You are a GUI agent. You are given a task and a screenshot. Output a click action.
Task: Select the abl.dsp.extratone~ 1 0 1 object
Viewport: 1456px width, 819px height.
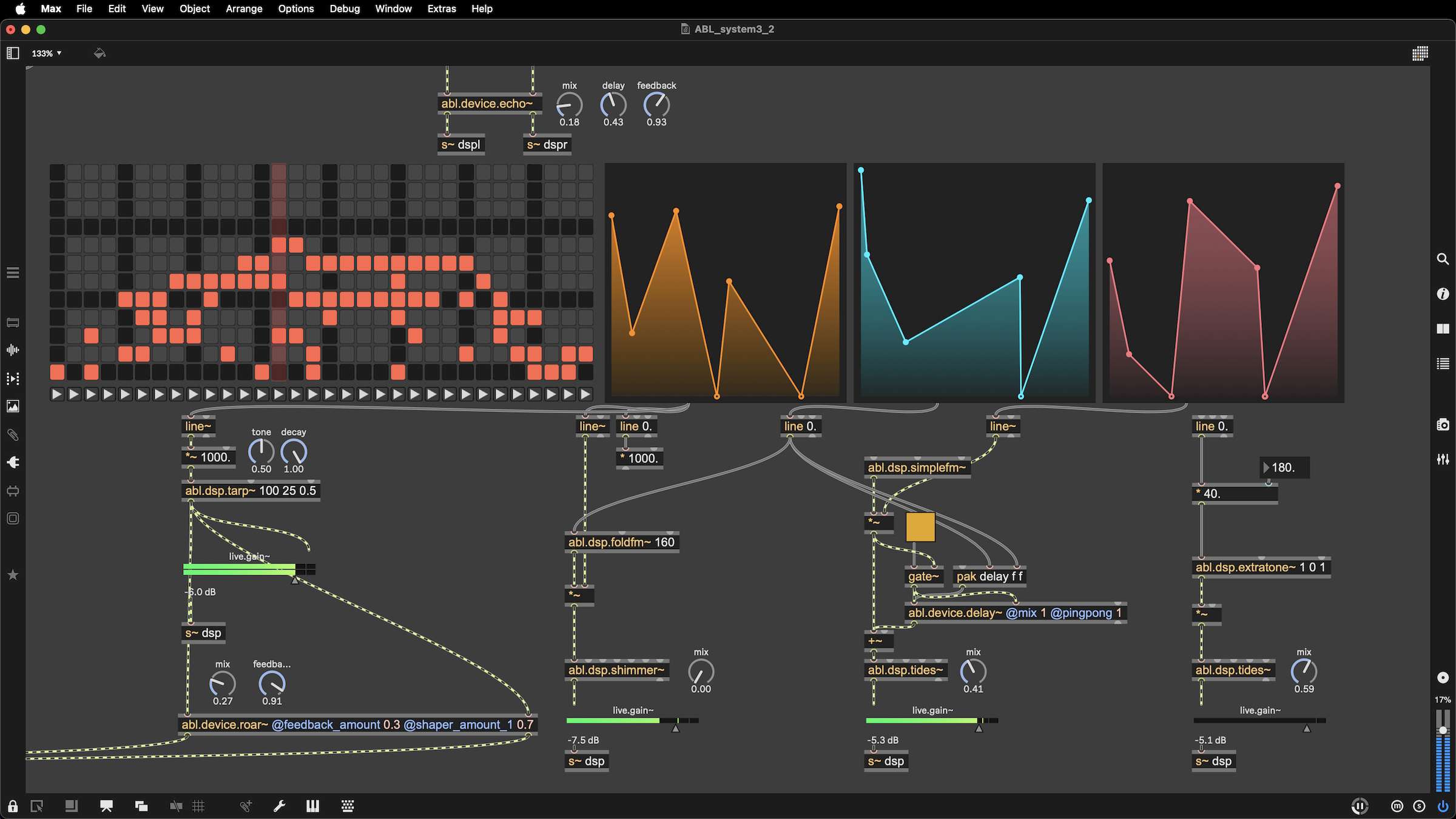coord(1261,567)
